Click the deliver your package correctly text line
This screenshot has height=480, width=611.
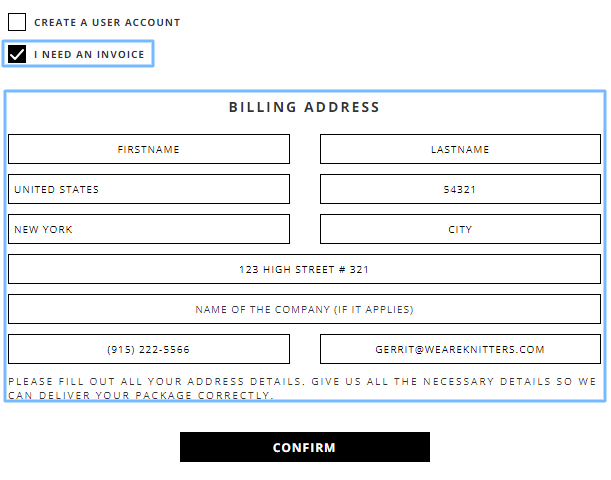tap(141, 395)
